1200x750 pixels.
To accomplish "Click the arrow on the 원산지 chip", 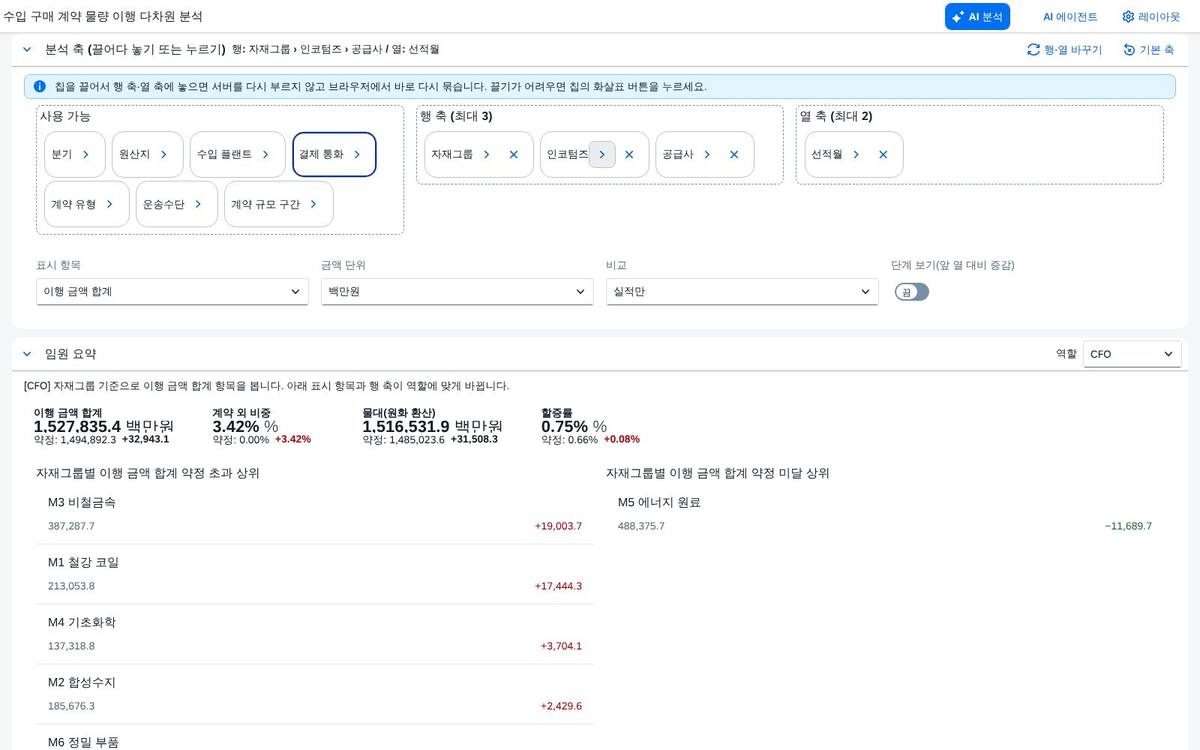I will tap(164, 155).
